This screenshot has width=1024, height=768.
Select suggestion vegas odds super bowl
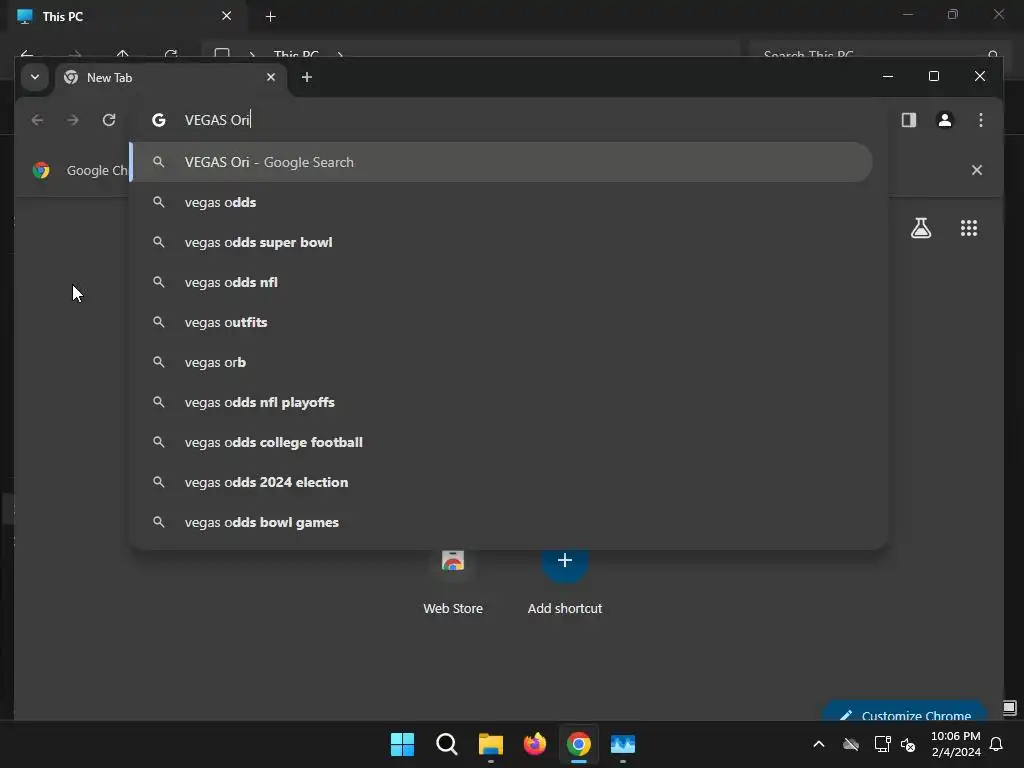pyautogui.click(x=502, y=242)
